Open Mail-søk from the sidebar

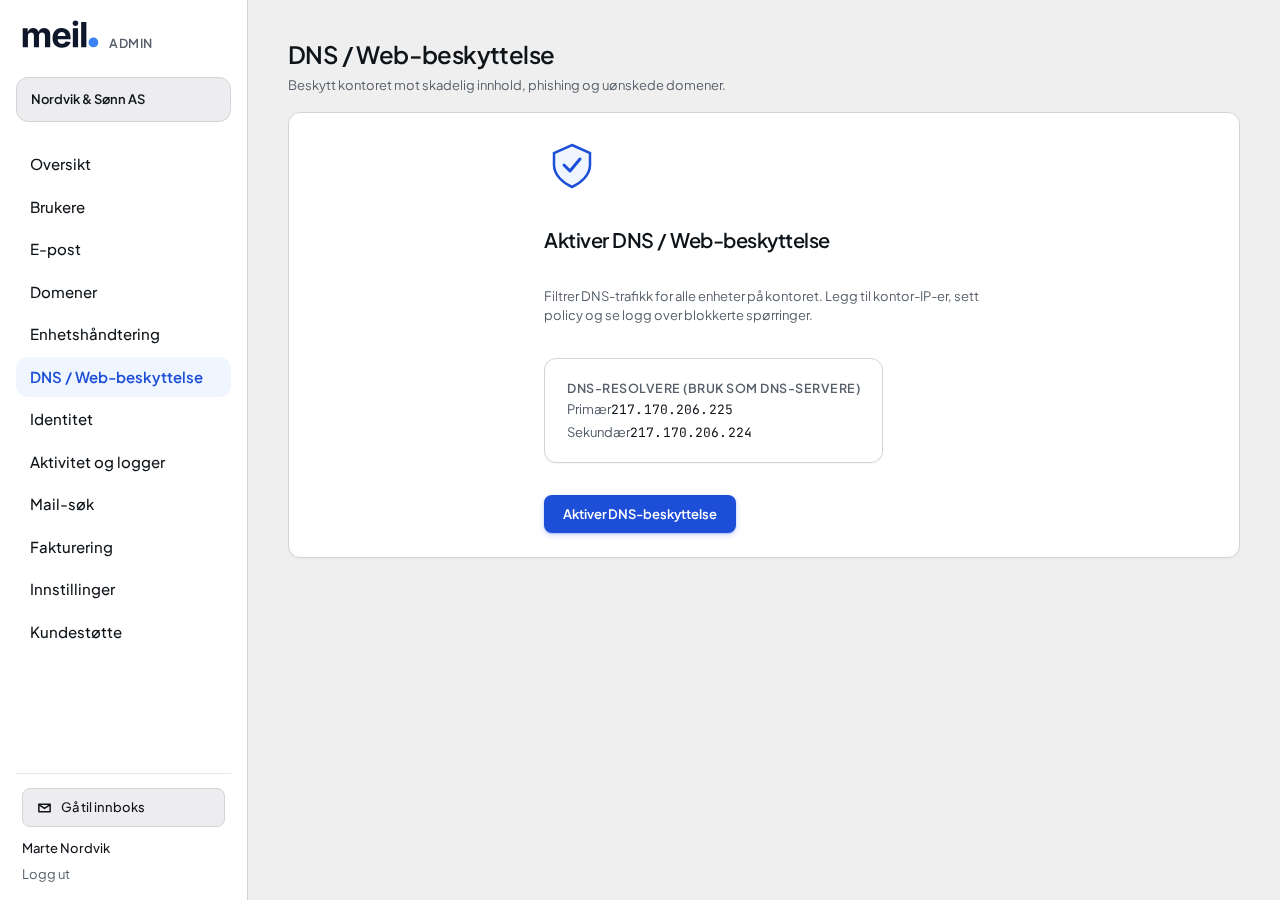point(123,505)
